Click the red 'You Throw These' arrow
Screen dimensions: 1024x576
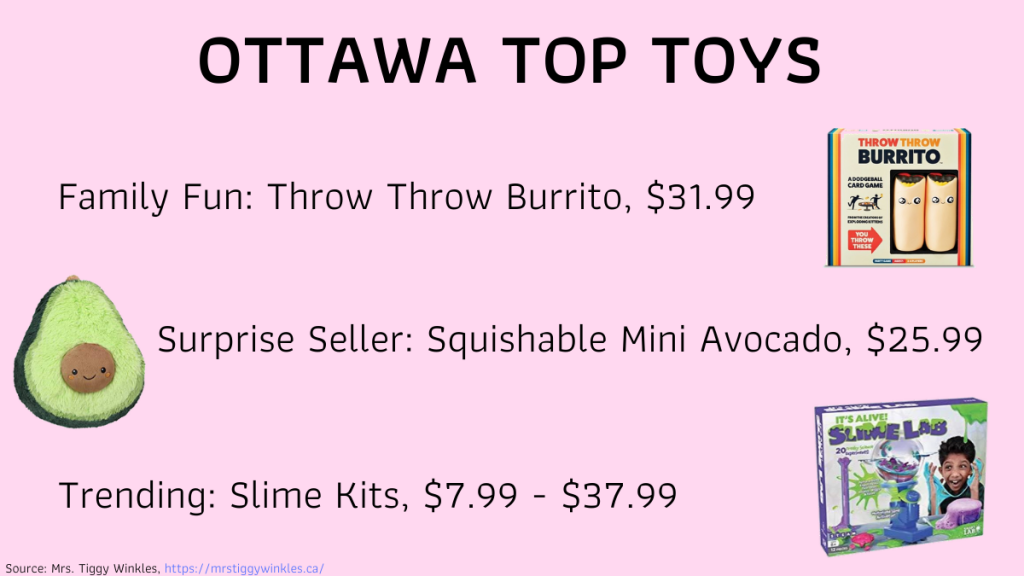pyautogui.click(x=865, y=240)
